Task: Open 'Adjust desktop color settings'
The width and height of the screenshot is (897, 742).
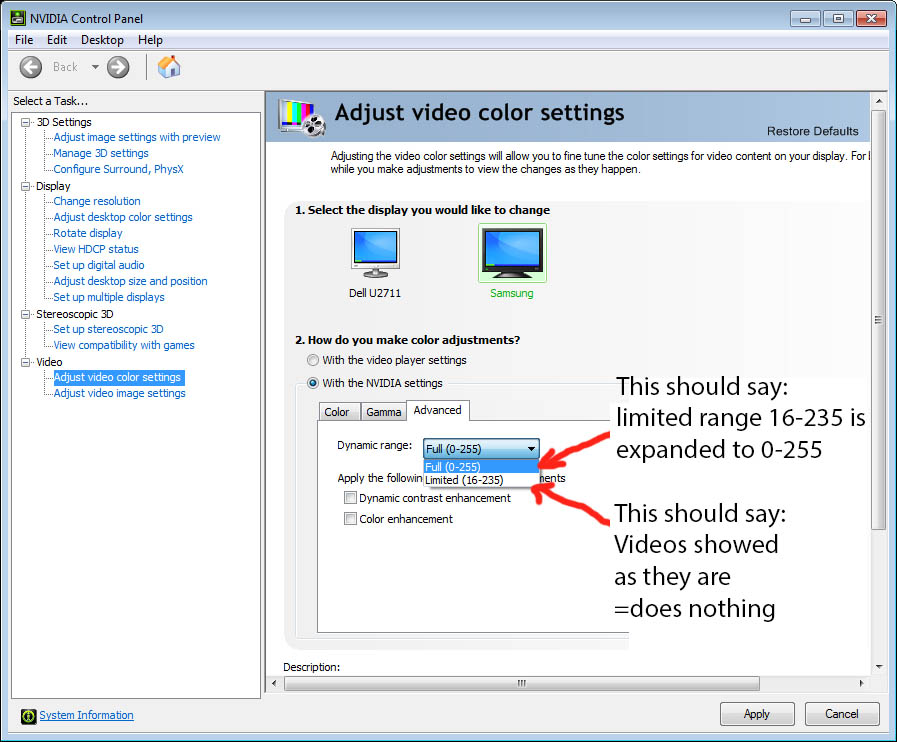Action: (123, 217)
